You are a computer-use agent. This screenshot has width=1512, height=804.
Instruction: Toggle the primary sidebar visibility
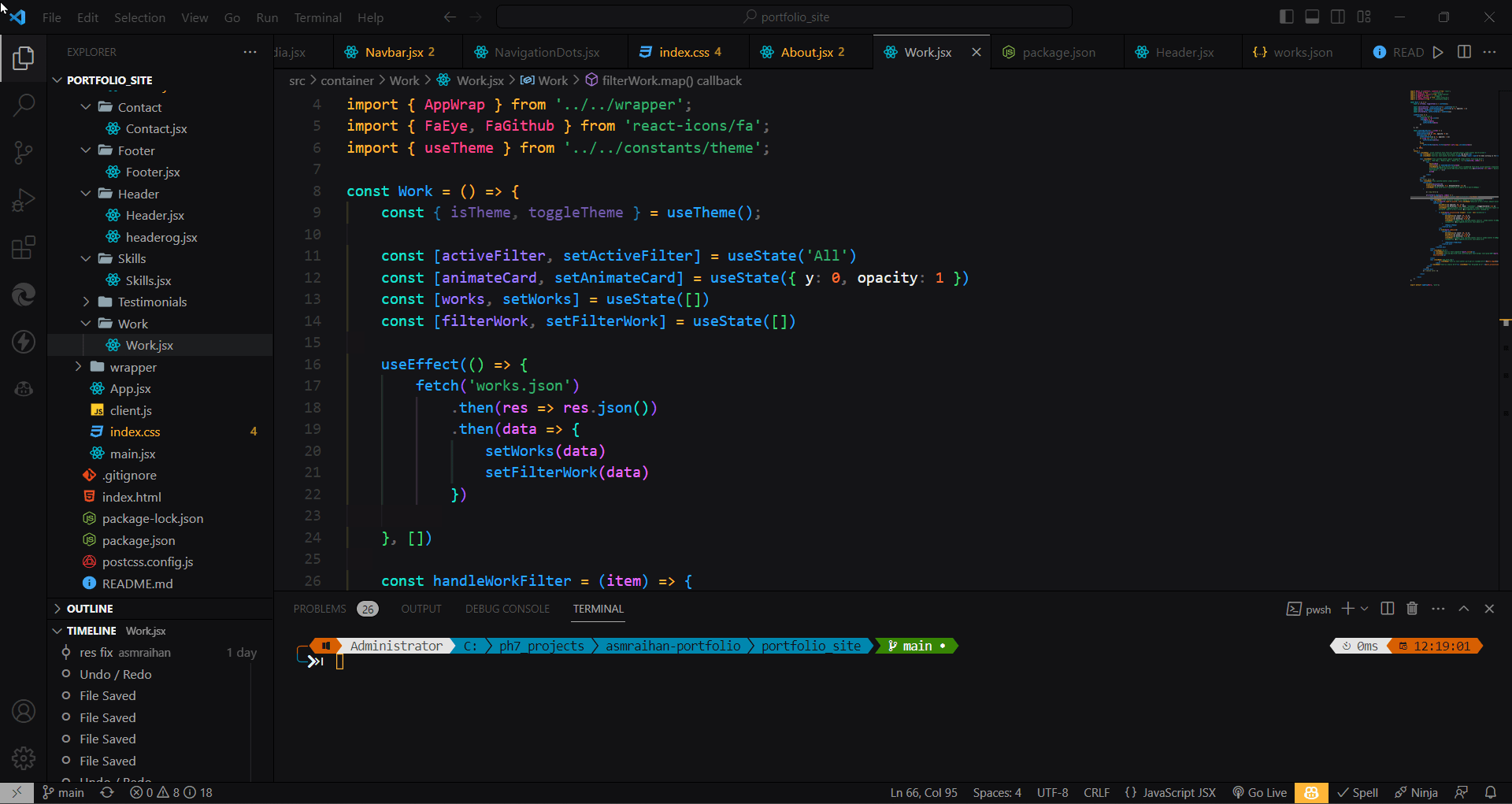(x=1286, y=16)
